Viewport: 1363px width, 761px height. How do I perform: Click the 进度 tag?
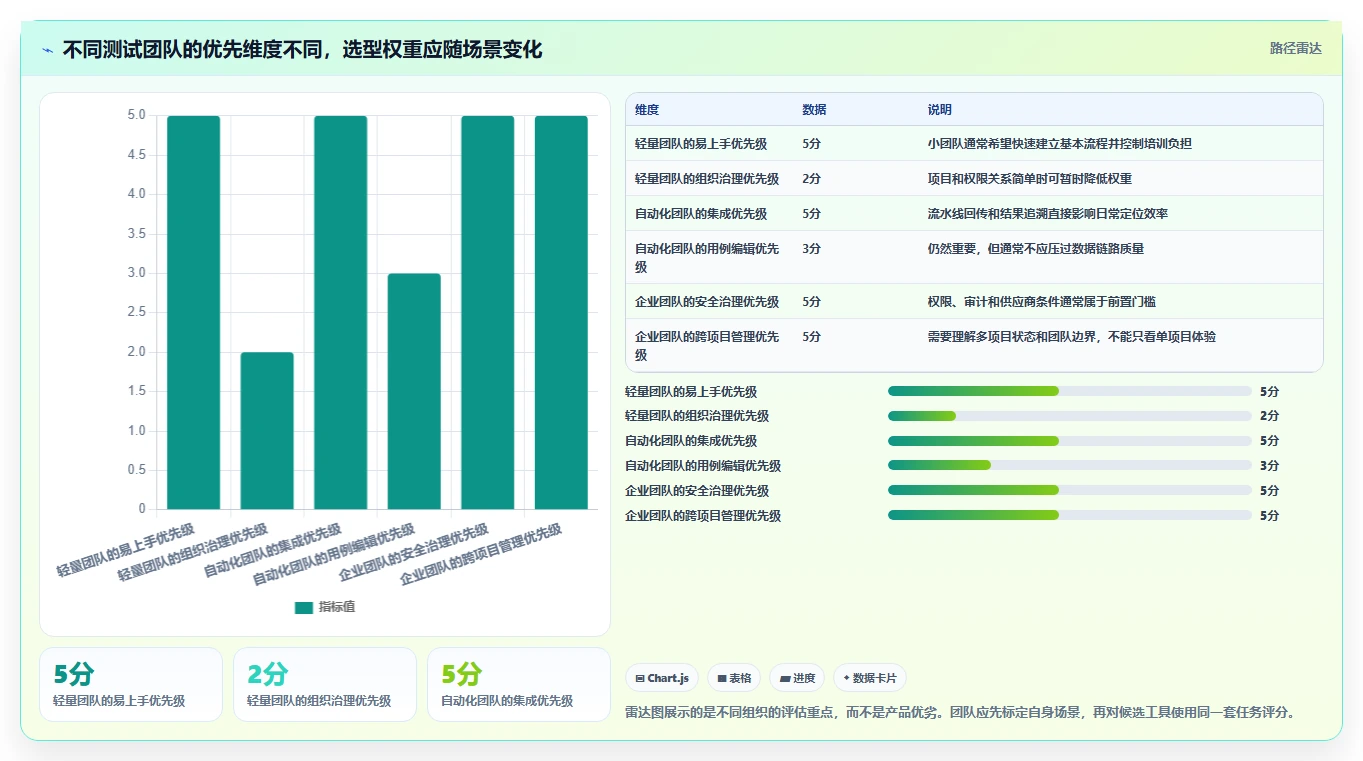(797, 678)
